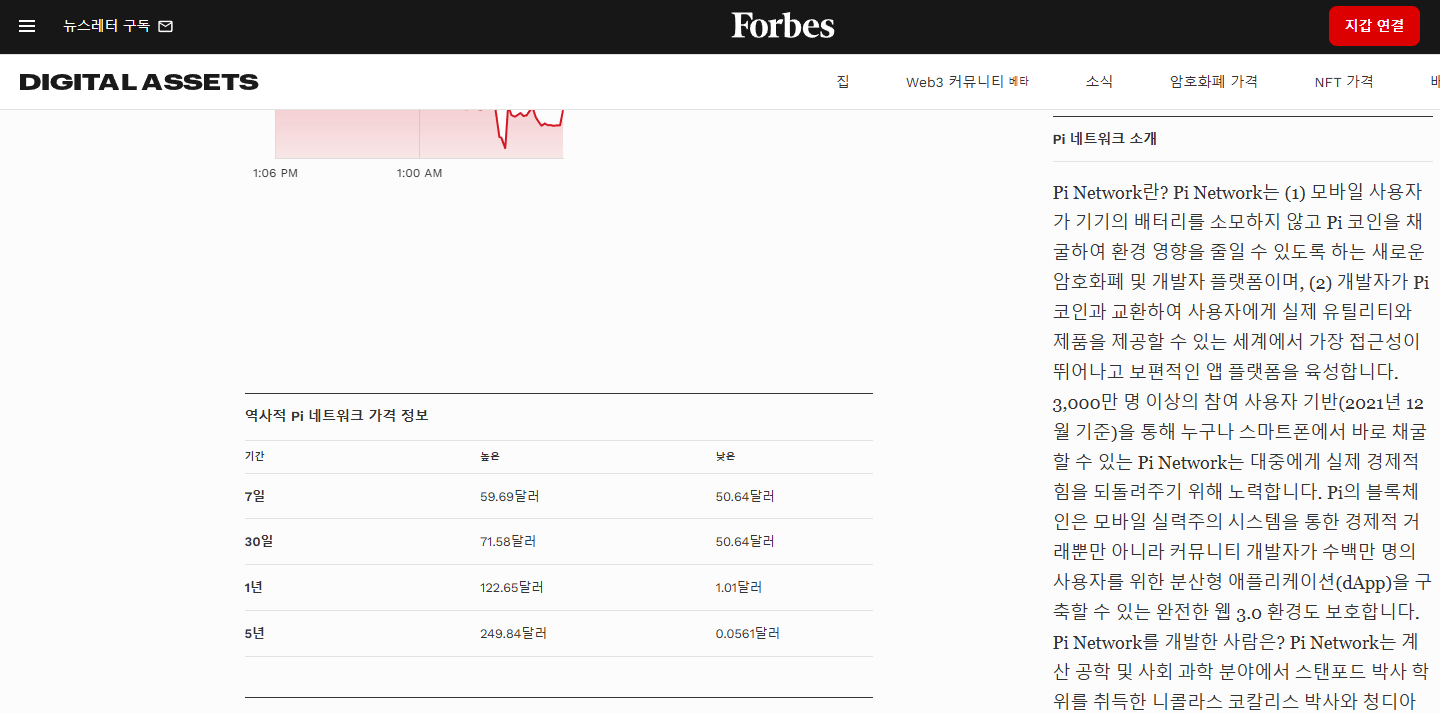Open the 뉴스레터 구독 link
1440x713 pixels.
tap(106, 26)
